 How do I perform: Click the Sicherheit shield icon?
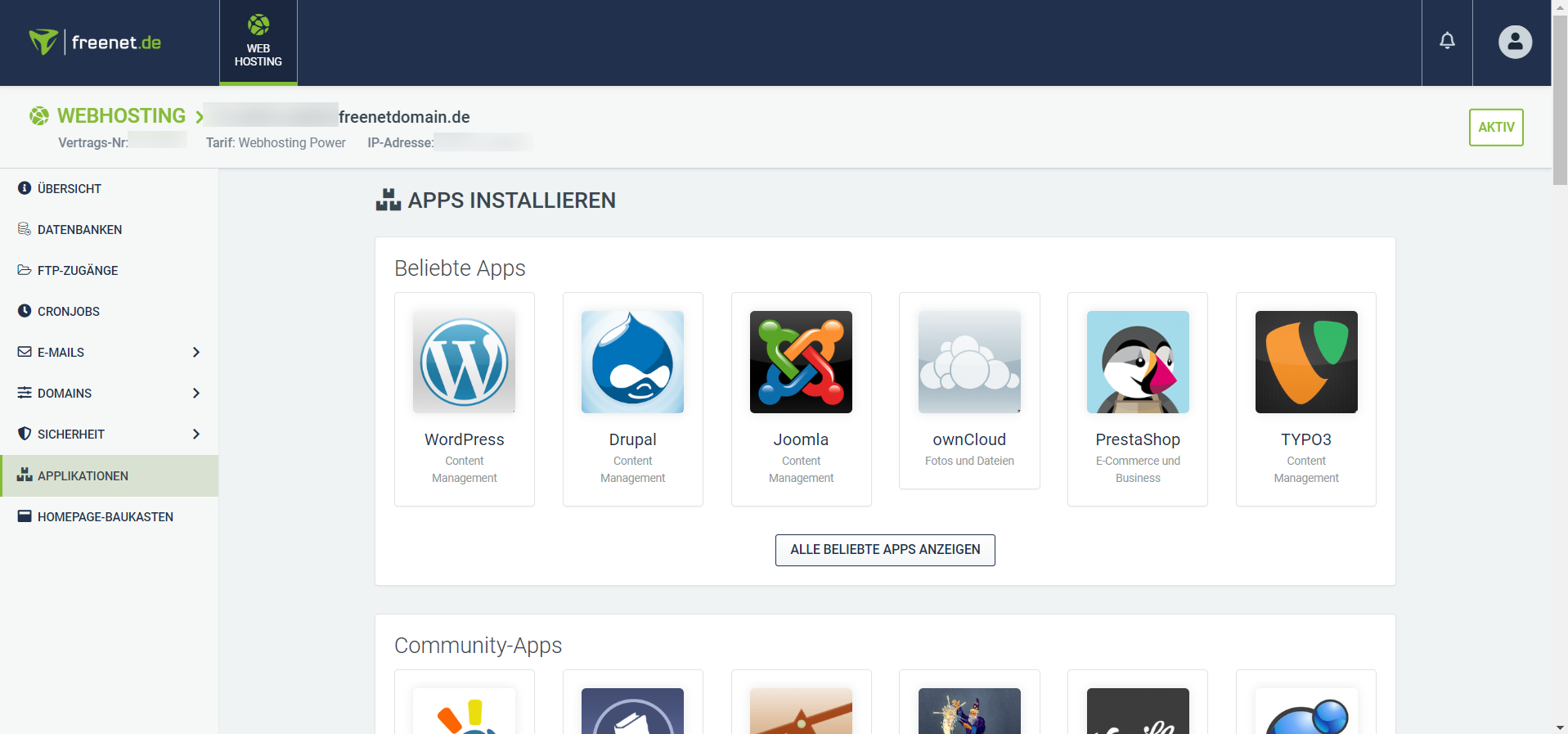(x=25, y=434)
